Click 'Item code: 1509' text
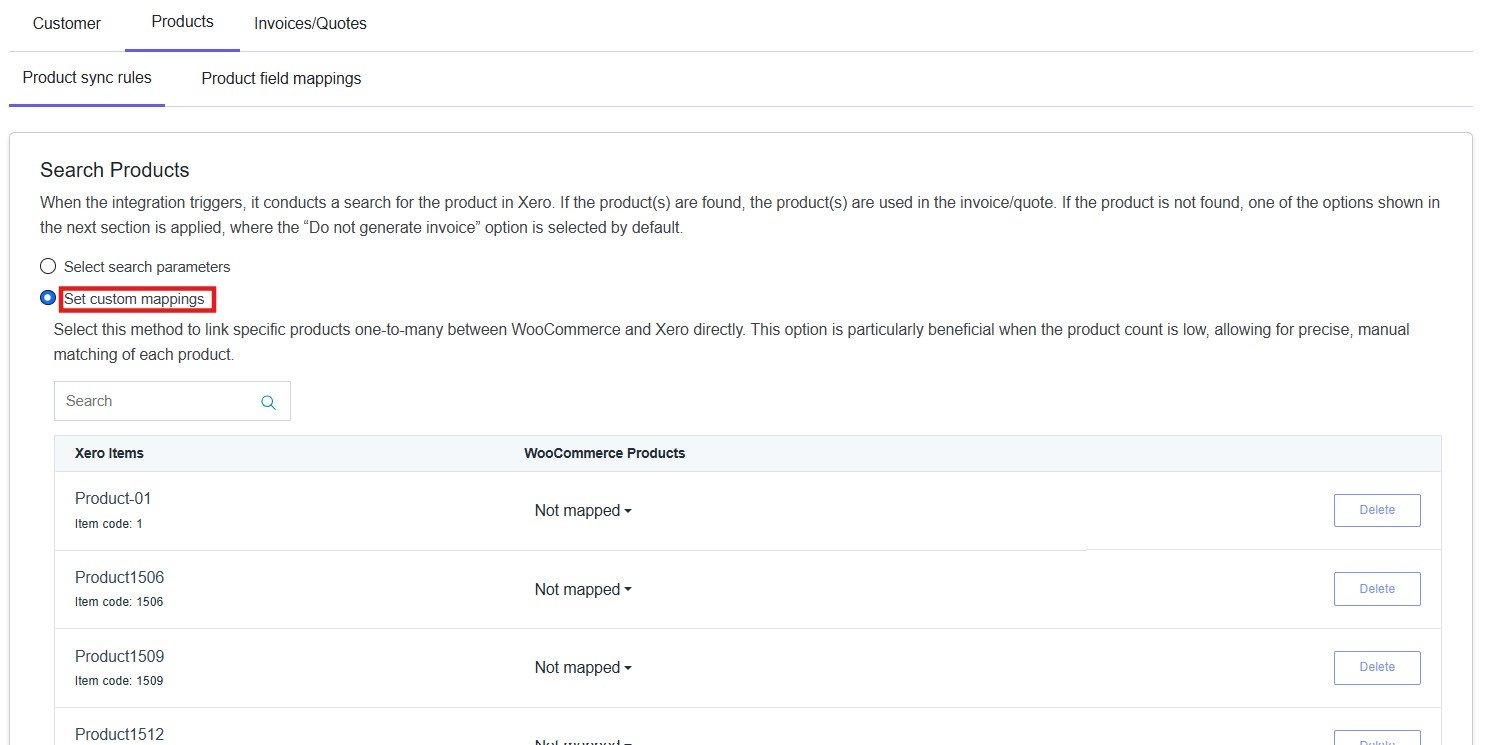The height and width of the screenshot is (745, 1494). pyautogui.click(x=119, y=681)
